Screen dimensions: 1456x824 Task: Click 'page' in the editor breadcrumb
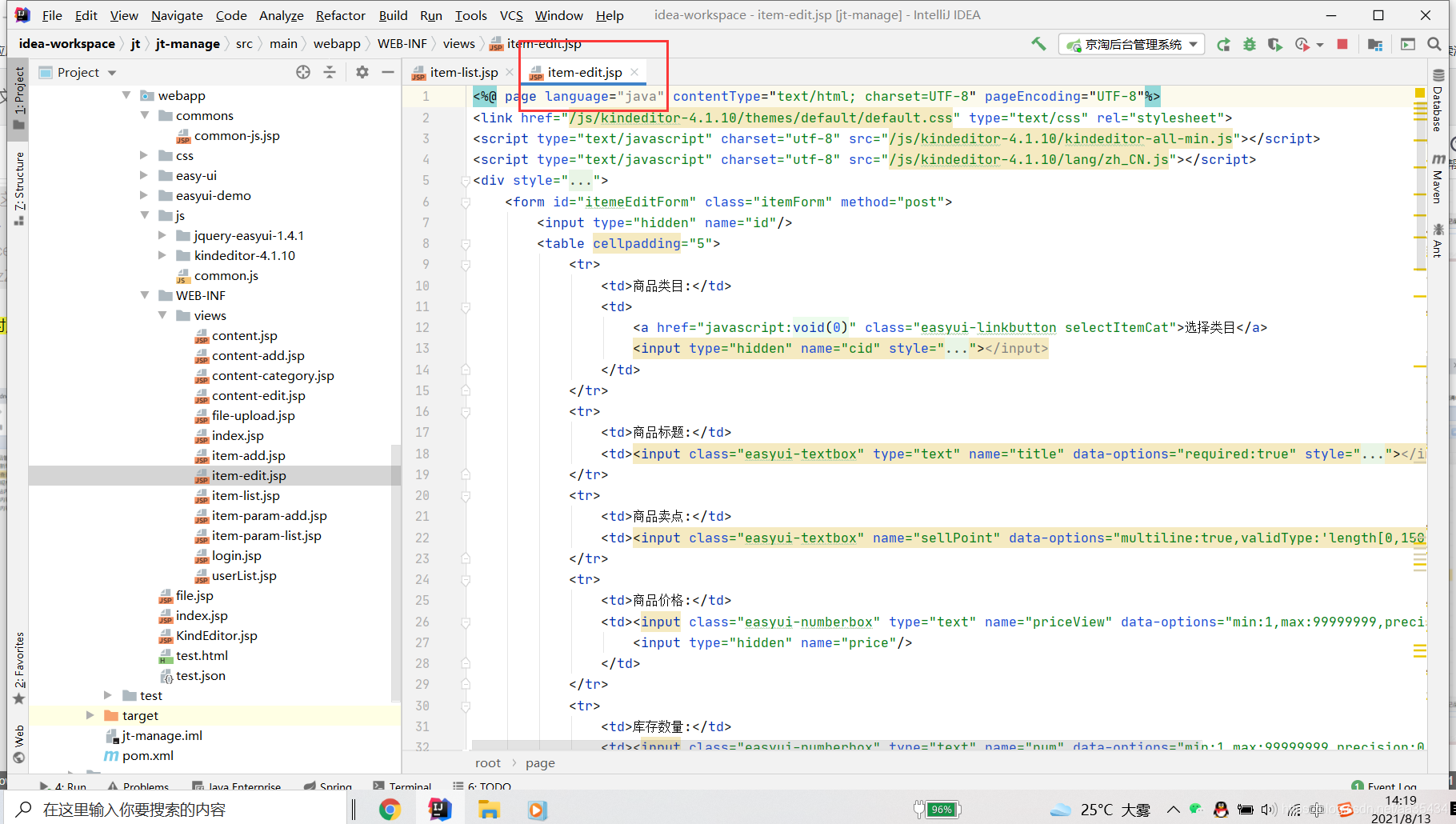pyautogui.click(x=540, y=763)
